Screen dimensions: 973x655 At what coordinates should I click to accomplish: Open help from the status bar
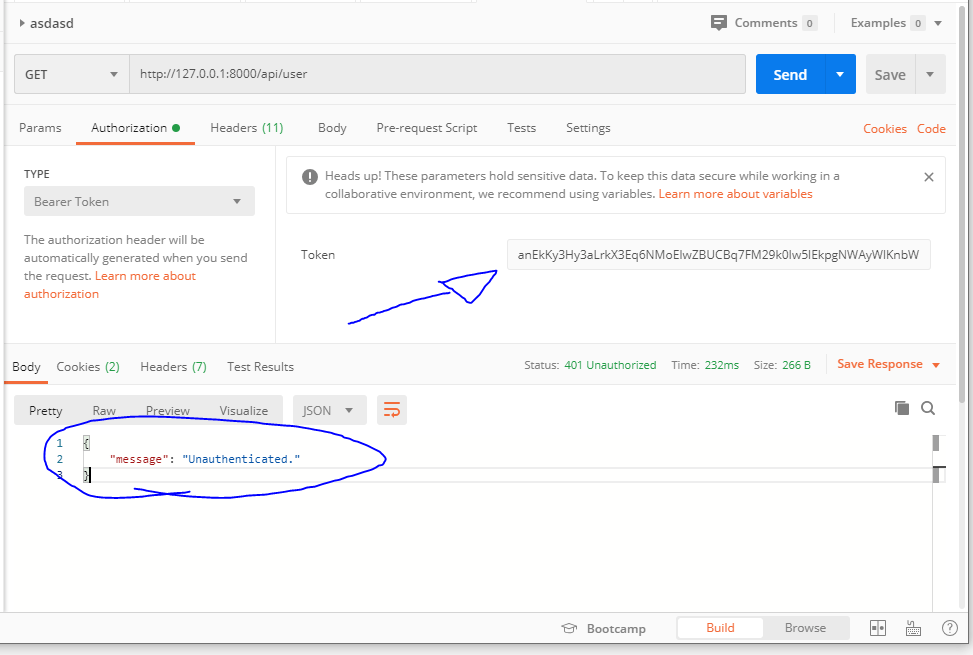[x=949, y=627]
